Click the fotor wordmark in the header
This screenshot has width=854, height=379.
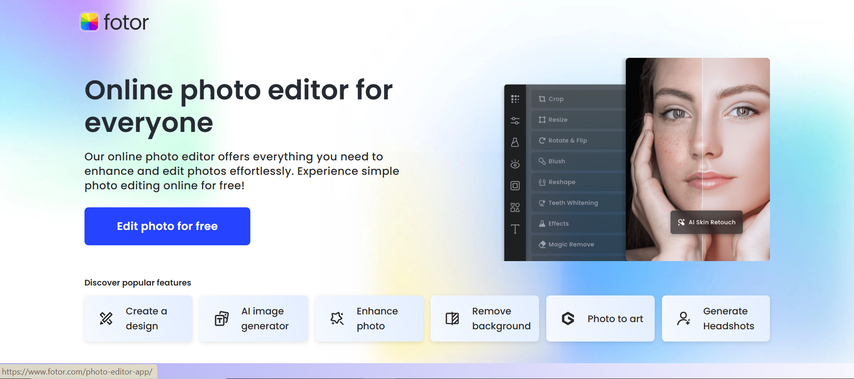126,22
